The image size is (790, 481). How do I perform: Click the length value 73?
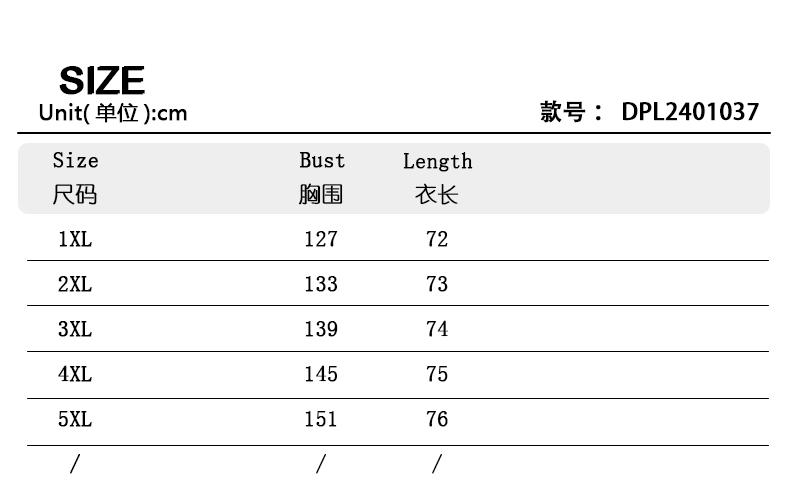(x=437, y=284)
